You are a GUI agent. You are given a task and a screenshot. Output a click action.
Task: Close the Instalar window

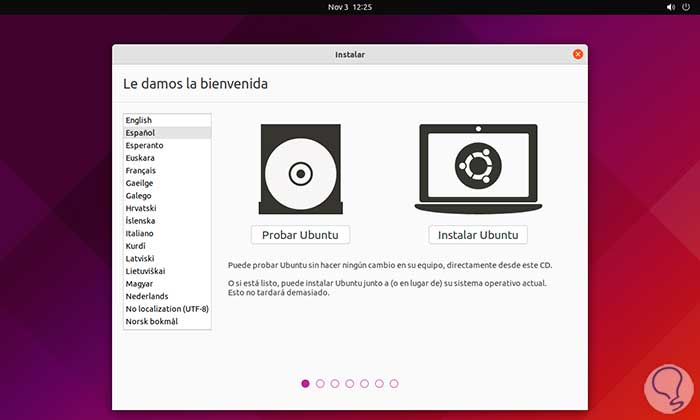(578, 54)
